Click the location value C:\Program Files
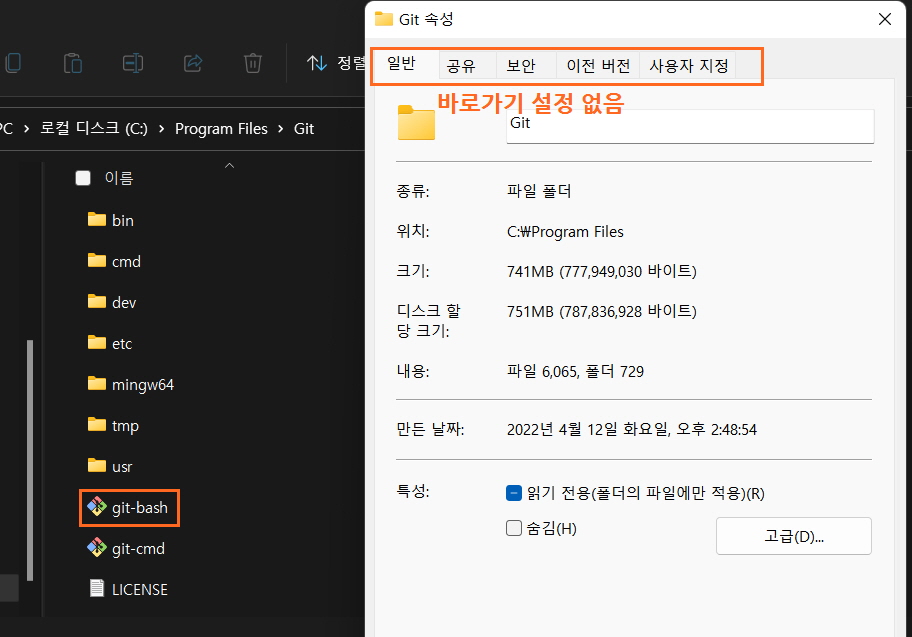Image resolution: width=912 pixels, height=637 pixels. (x=565, y=232)
